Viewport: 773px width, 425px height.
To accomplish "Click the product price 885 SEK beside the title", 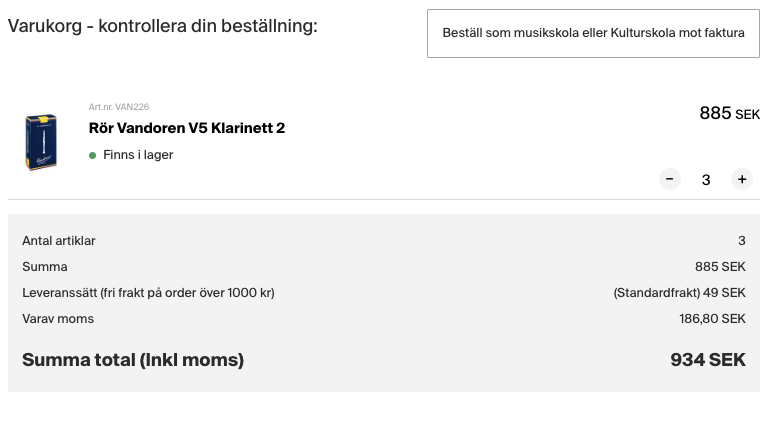I will pyautogui.click(x=729, y=114).
